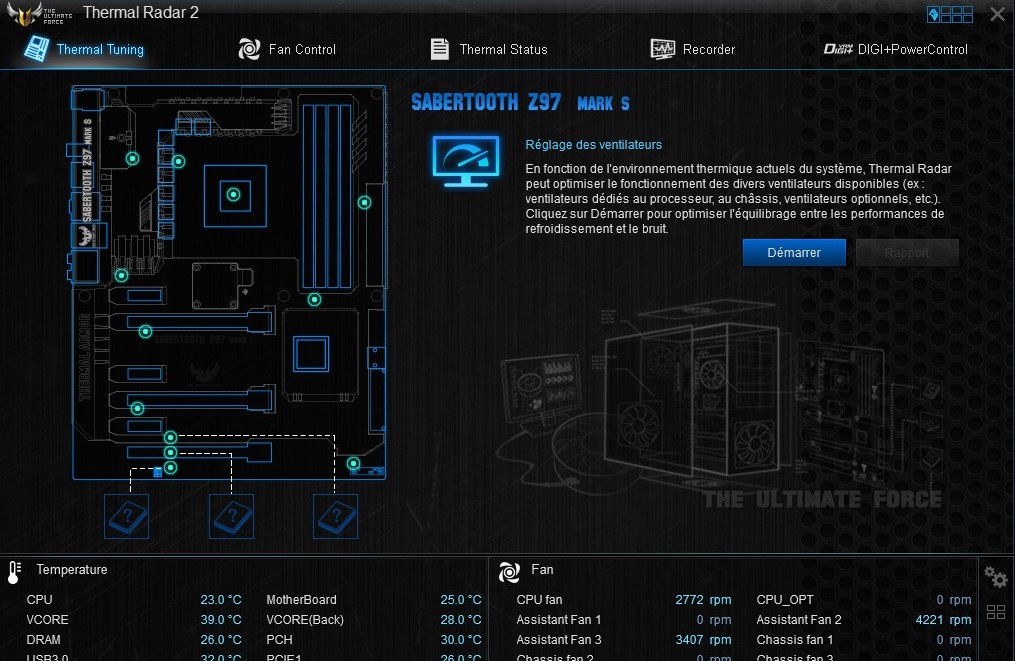This screenshot has width=1015, height=661.
Task: Click the uppermost sensor dot near the rear I/O ports
Action: (x=133, y=159)
